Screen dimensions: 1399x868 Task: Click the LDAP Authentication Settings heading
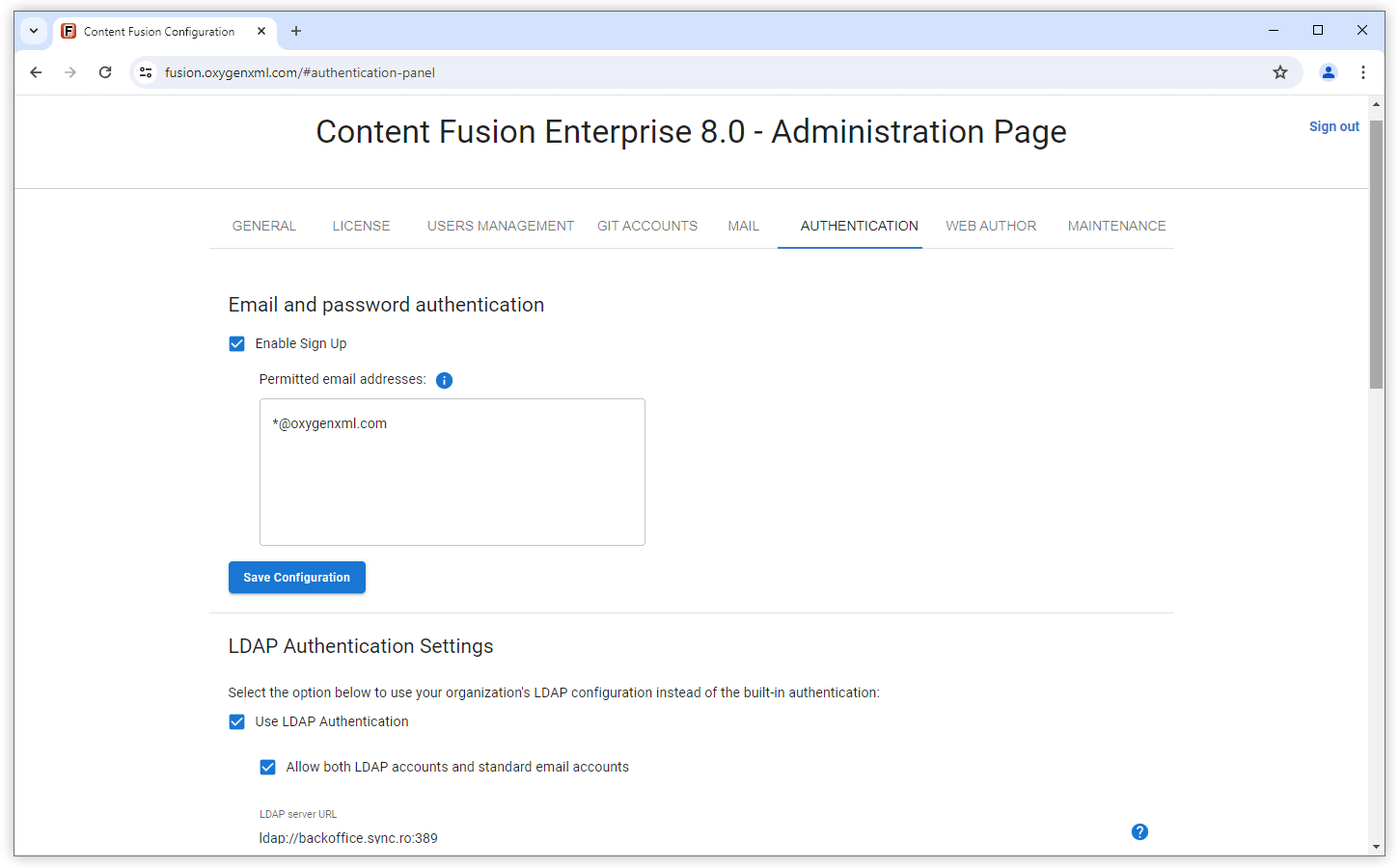point(361,646)
